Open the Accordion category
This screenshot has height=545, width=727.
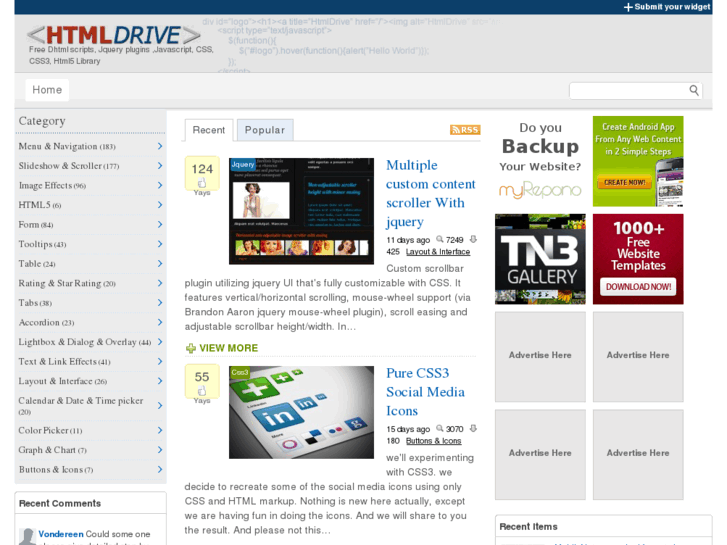(x=46, y=322)
